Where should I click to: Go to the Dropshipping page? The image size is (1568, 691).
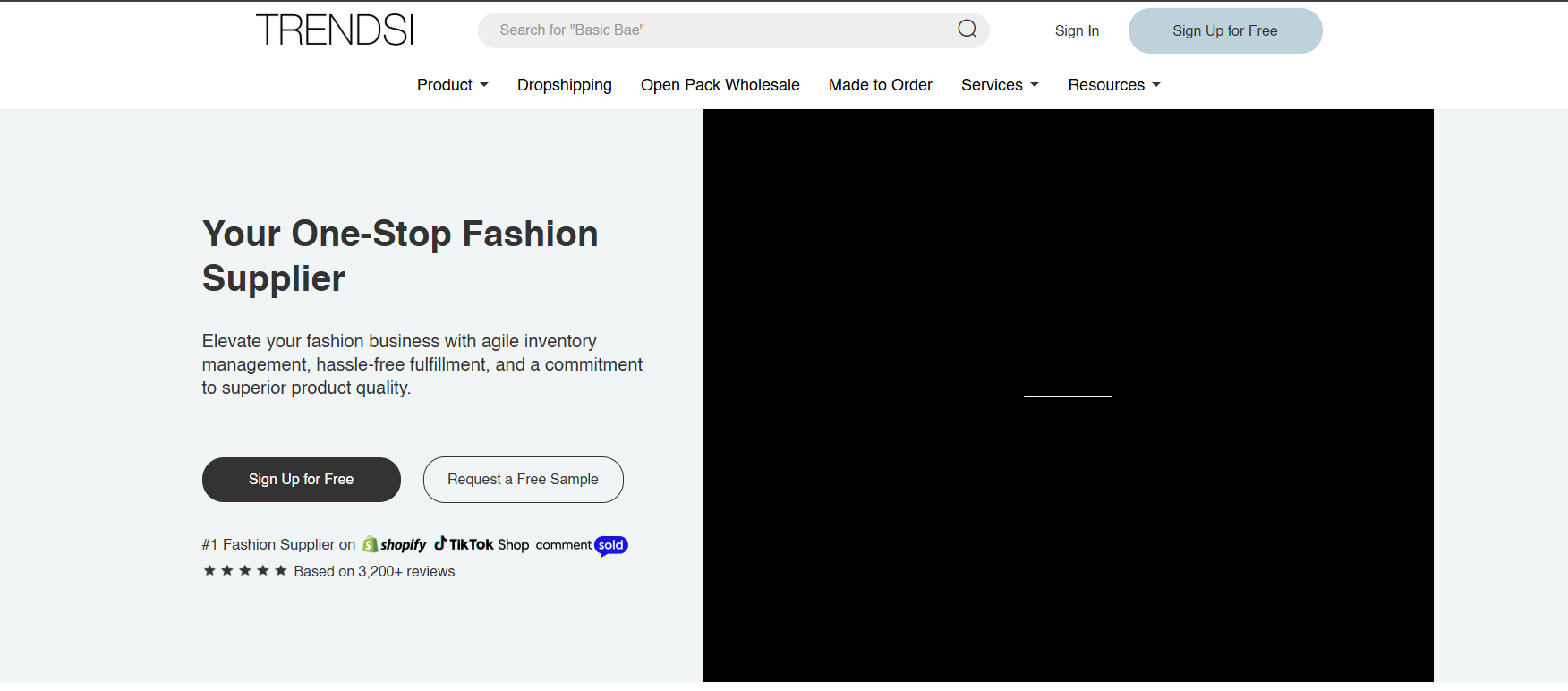pyautogui.click(x=564, y=85)
